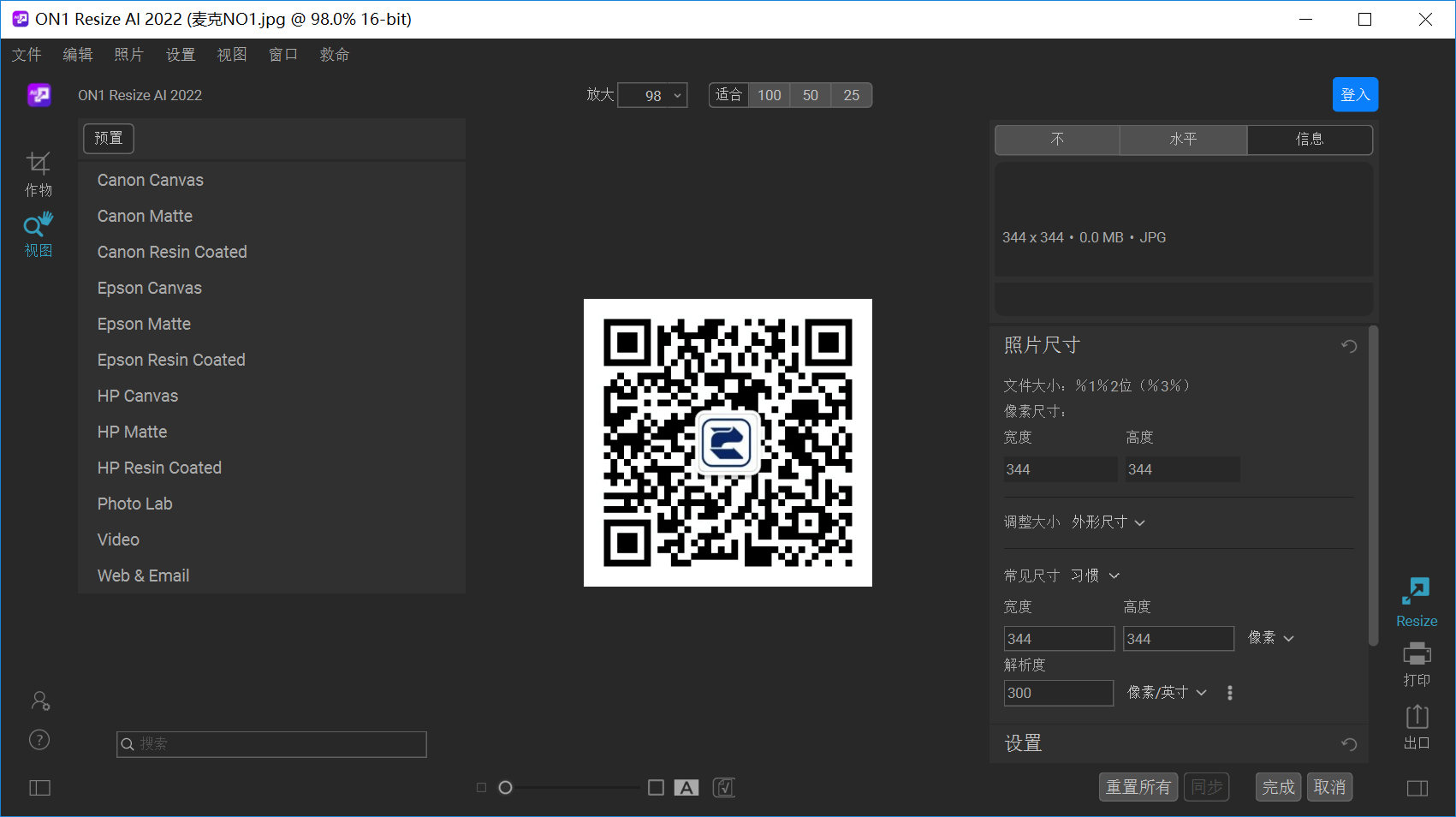The width and height of the screenshot is (1456, 817).
Task: Open the 救命 help menu
Action: (x=335, y=55)
